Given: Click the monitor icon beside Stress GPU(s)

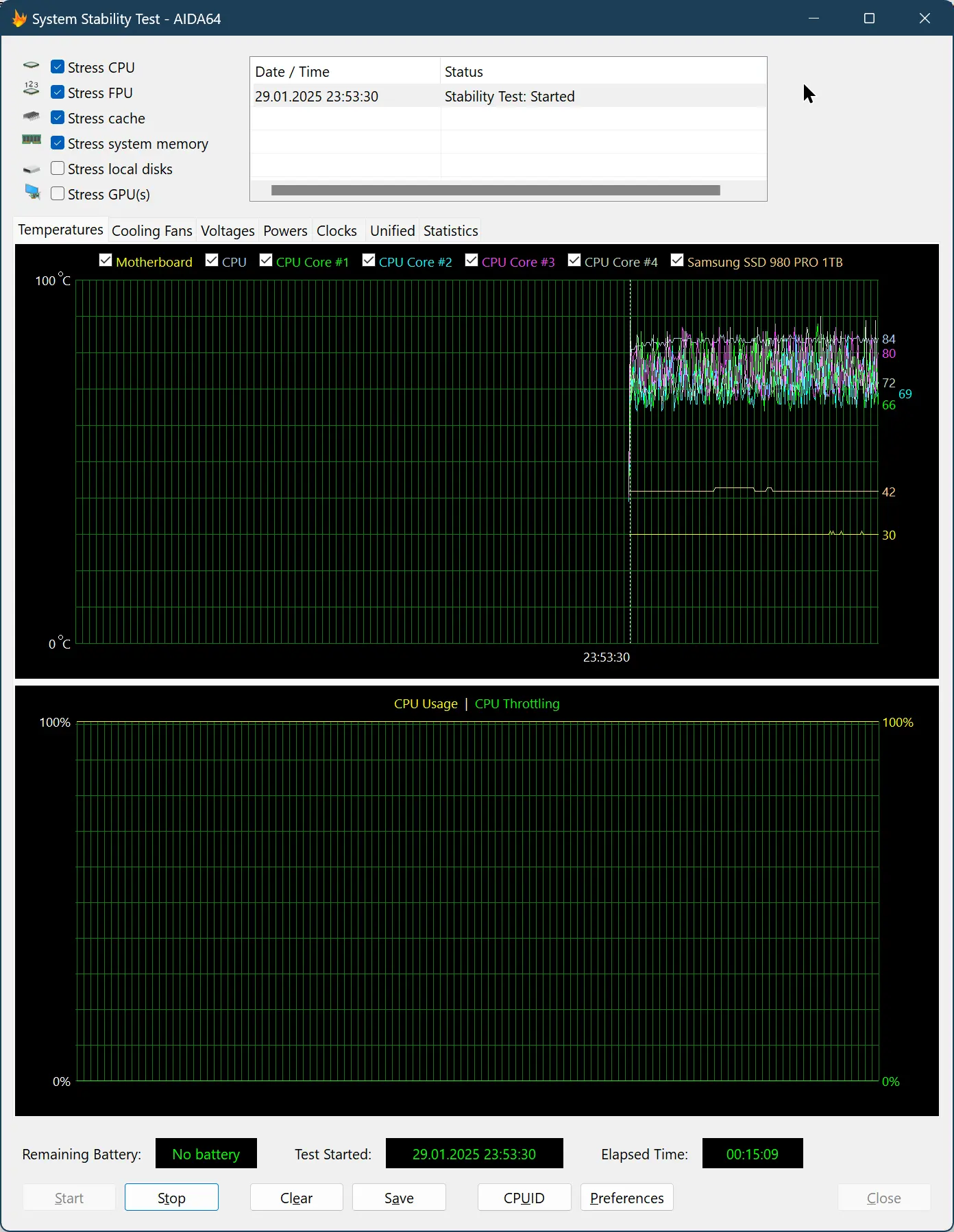Looking at the screenshot, I should (x=32, y=192).
